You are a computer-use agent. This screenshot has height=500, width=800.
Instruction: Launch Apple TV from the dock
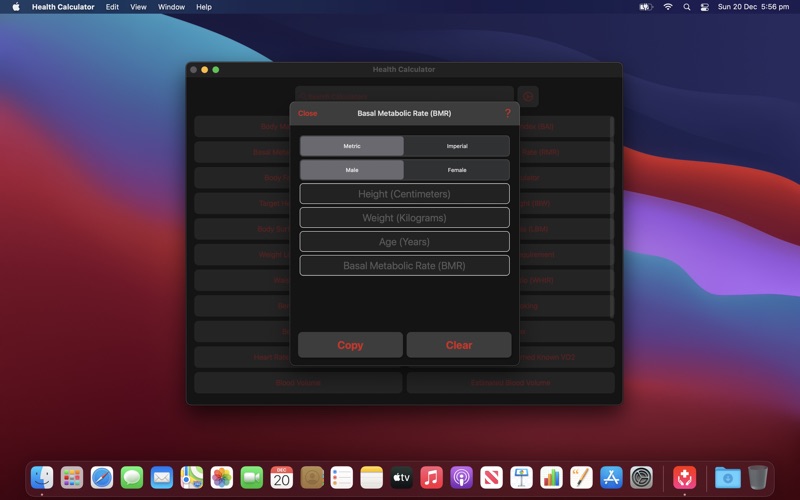click(x=402, y=478)
